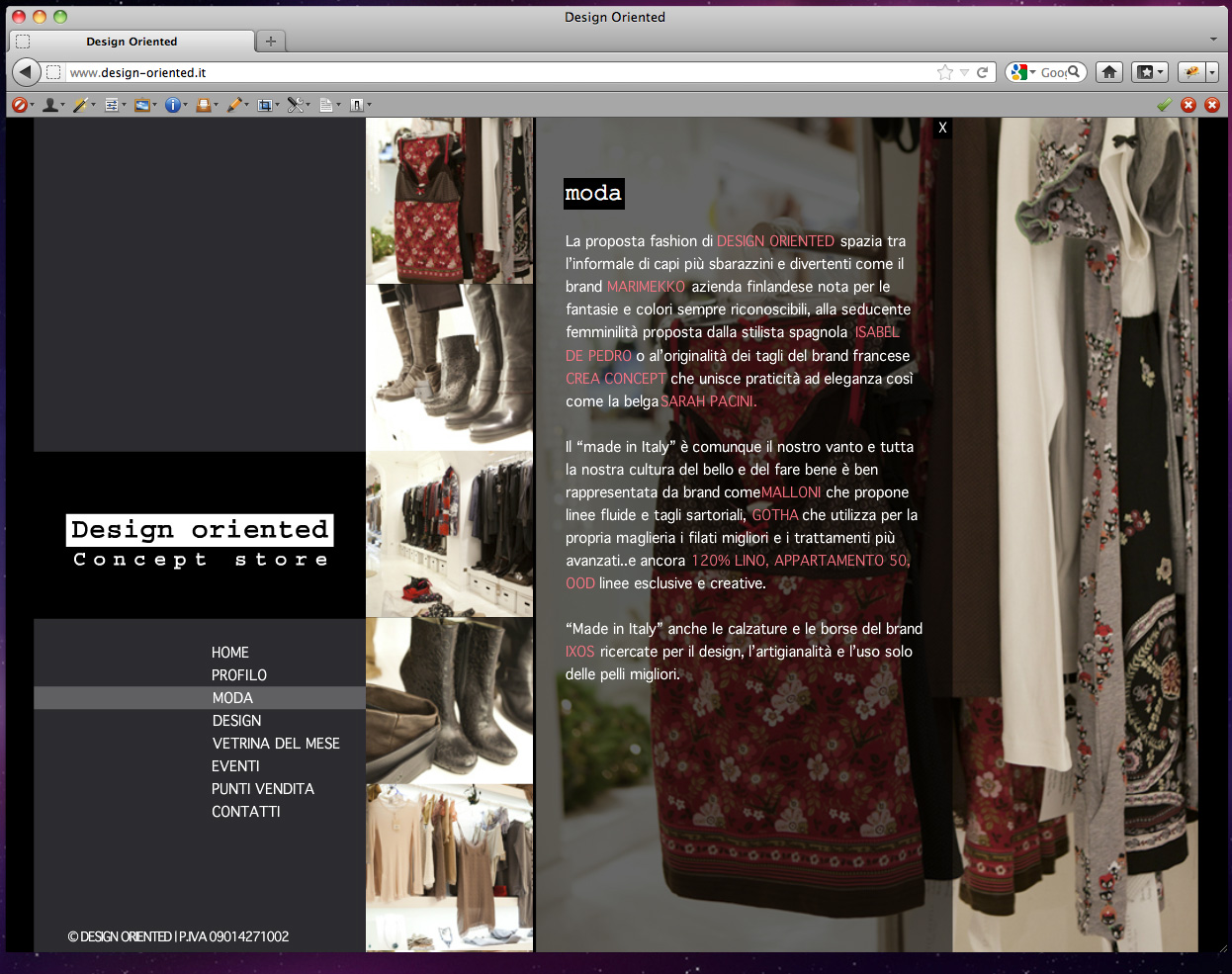Click the OOD brand text
Image resolution: width=1232 pixels, height=974 pixels.
[580, 583]
